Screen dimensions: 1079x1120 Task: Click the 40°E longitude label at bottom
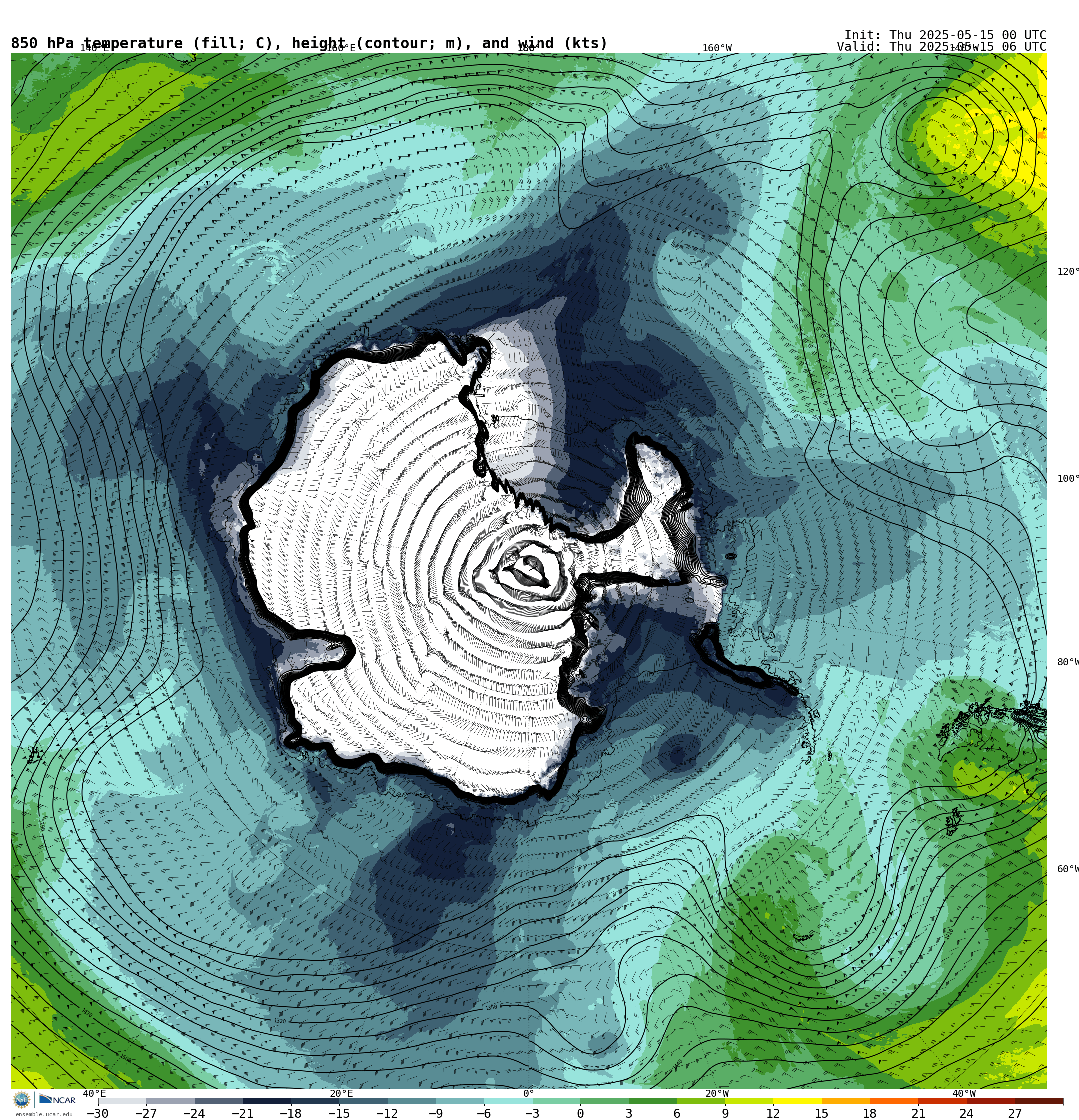(95, 1093)
